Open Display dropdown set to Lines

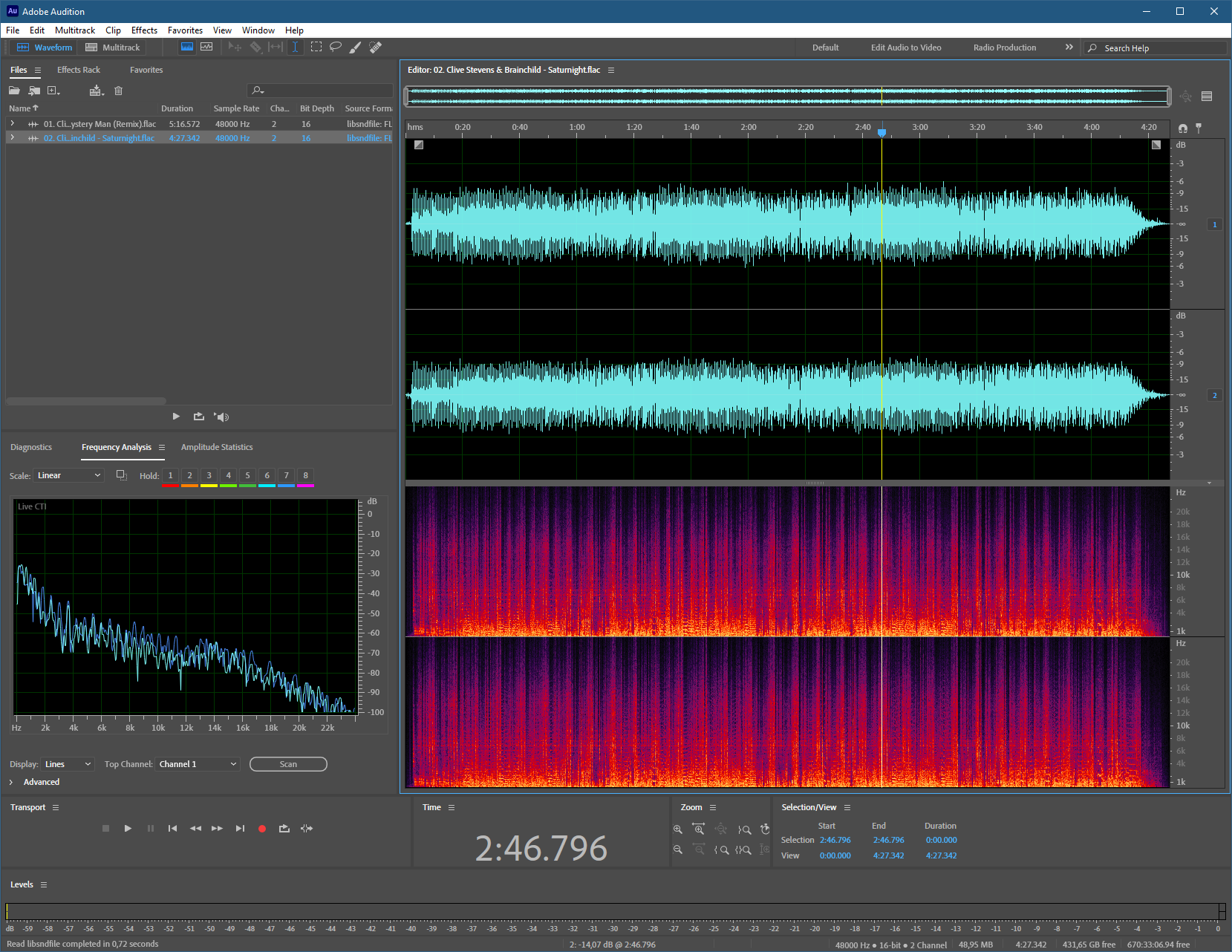click(68, 764)
